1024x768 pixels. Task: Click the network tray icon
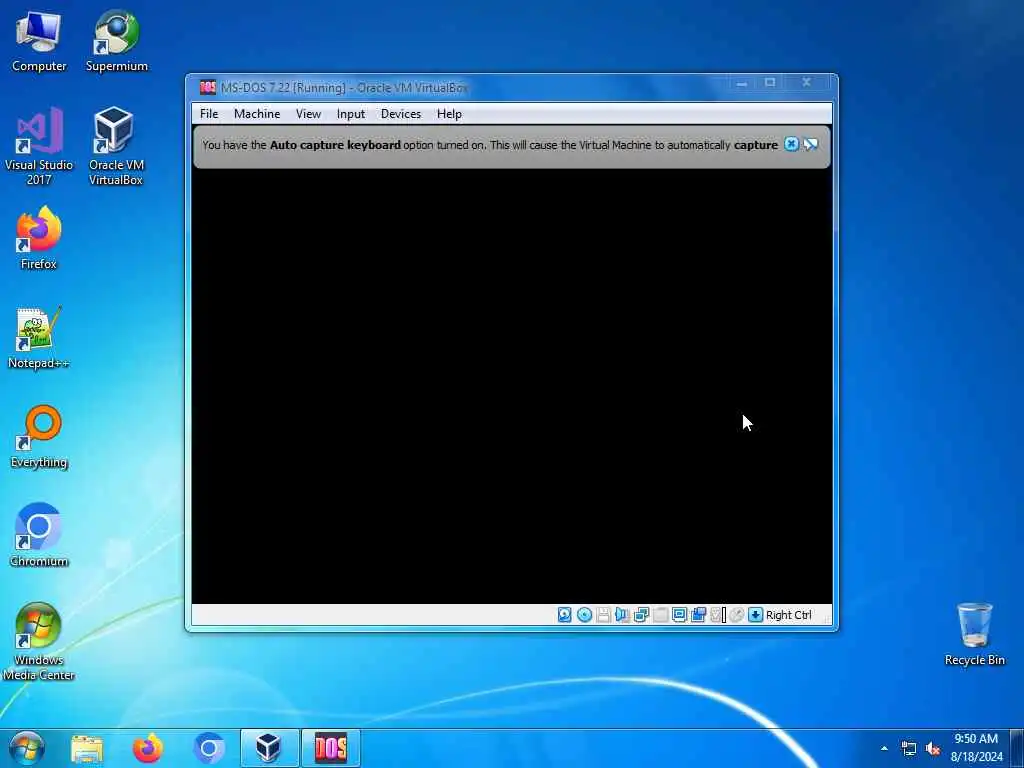908,748
